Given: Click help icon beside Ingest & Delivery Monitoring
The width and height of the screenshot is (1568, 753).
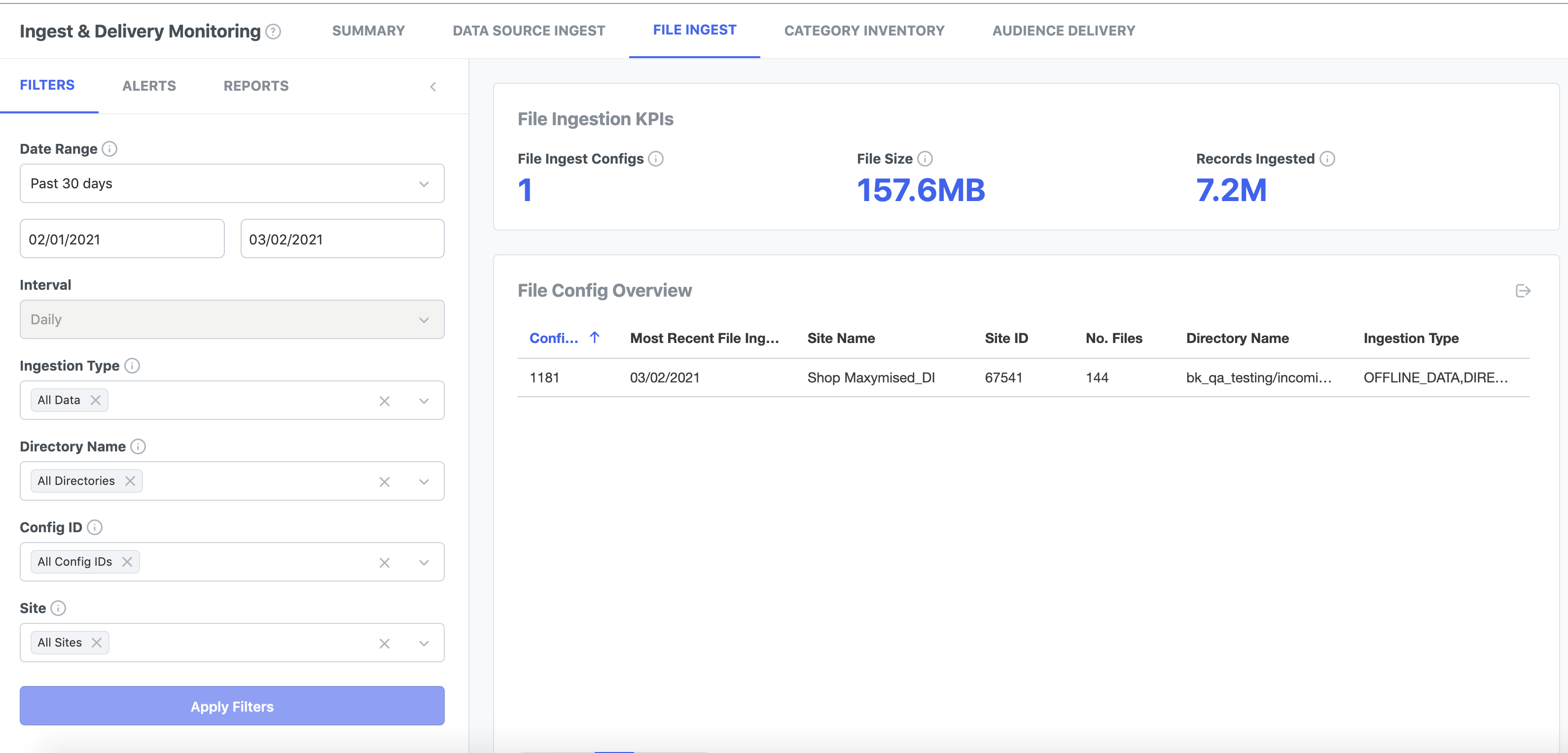Looking at the screenshot, I should point(273,32).
